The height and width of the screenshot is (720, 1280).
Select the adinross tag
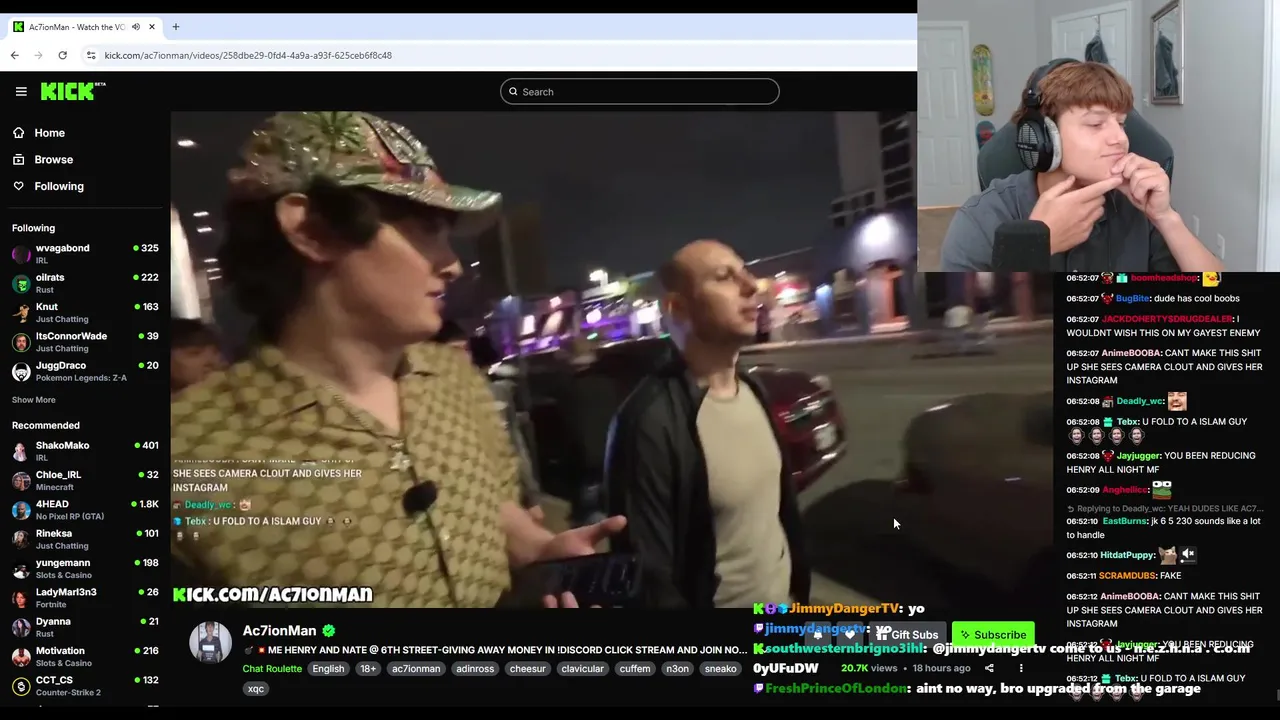click(475, 669)
